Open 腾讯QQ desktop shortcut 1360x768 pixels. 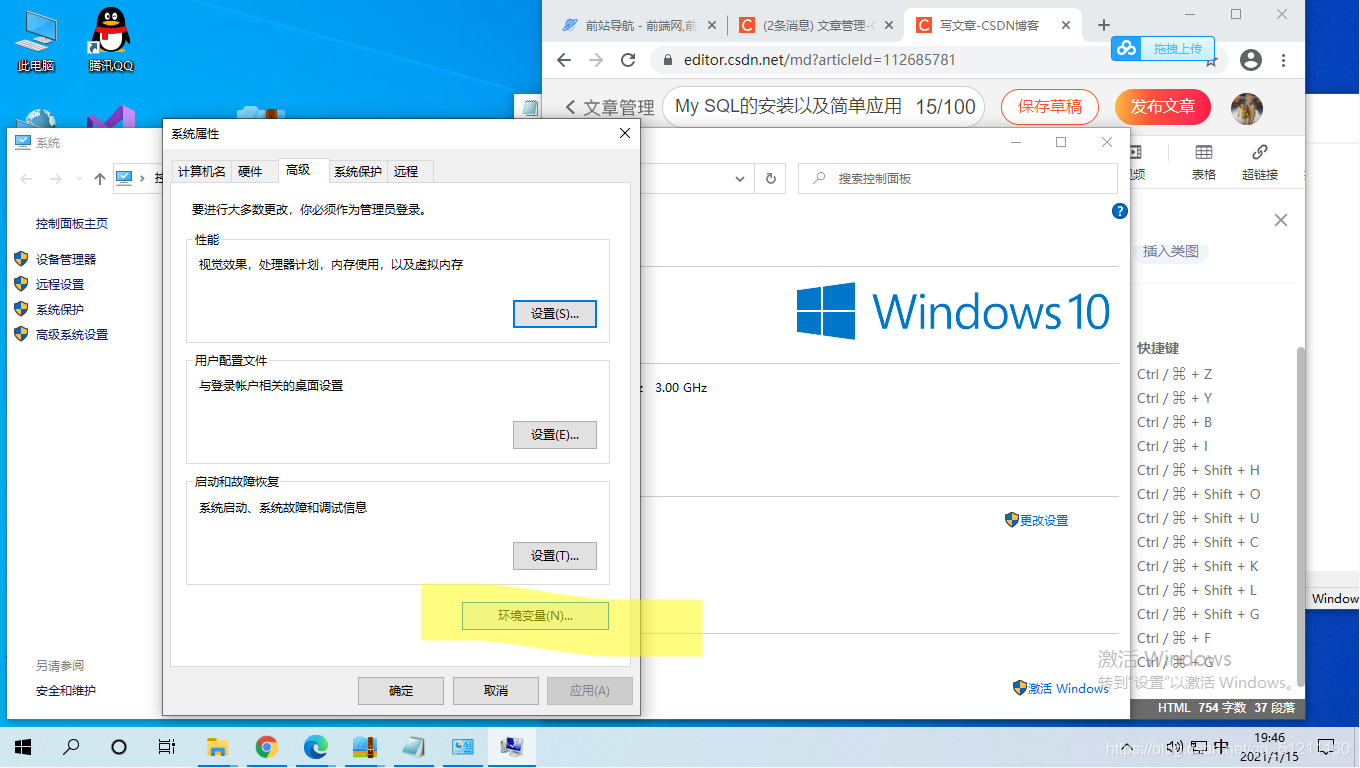[x=110, y=41]
